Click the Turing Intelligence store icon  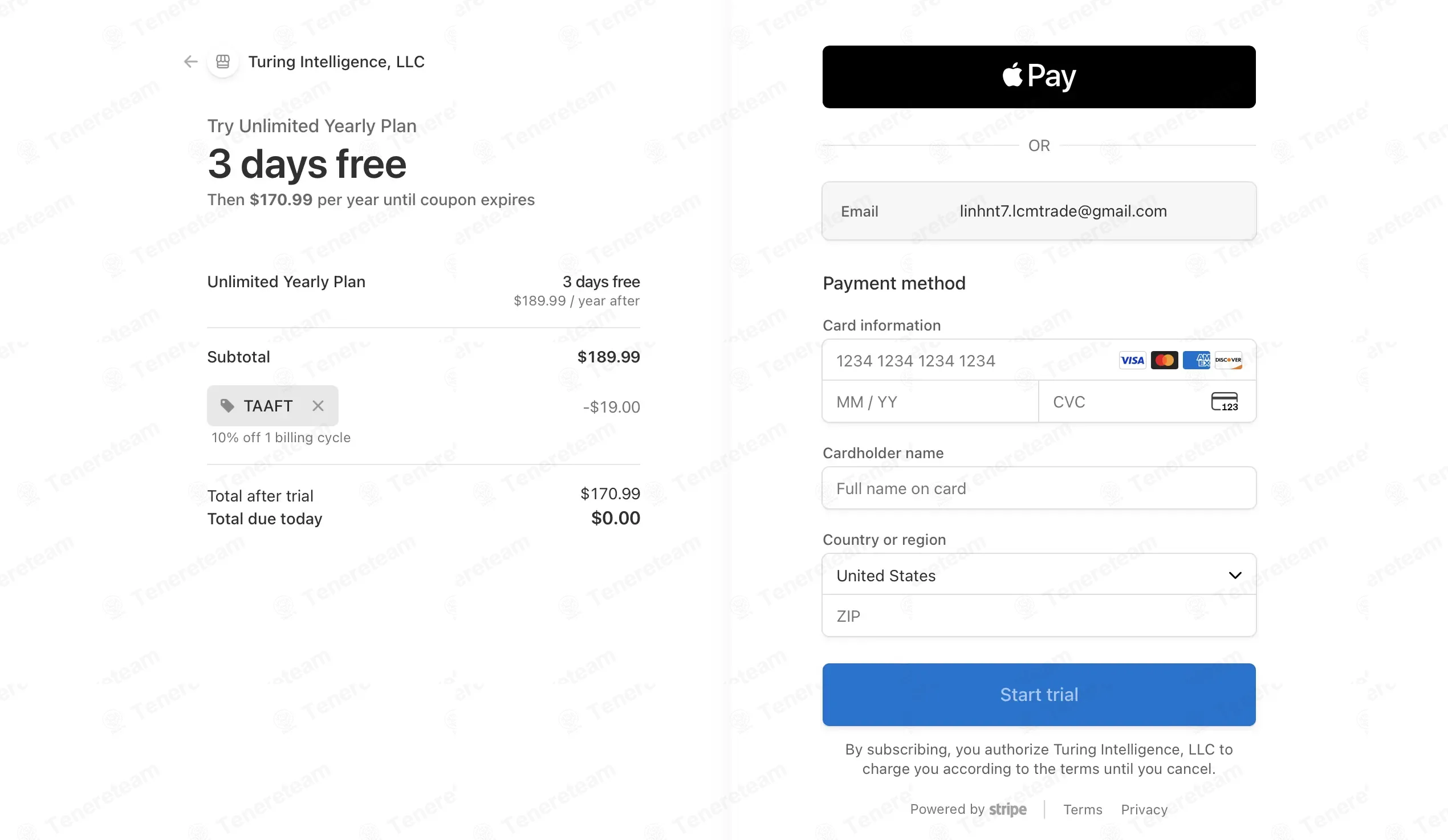coord(223,62)
